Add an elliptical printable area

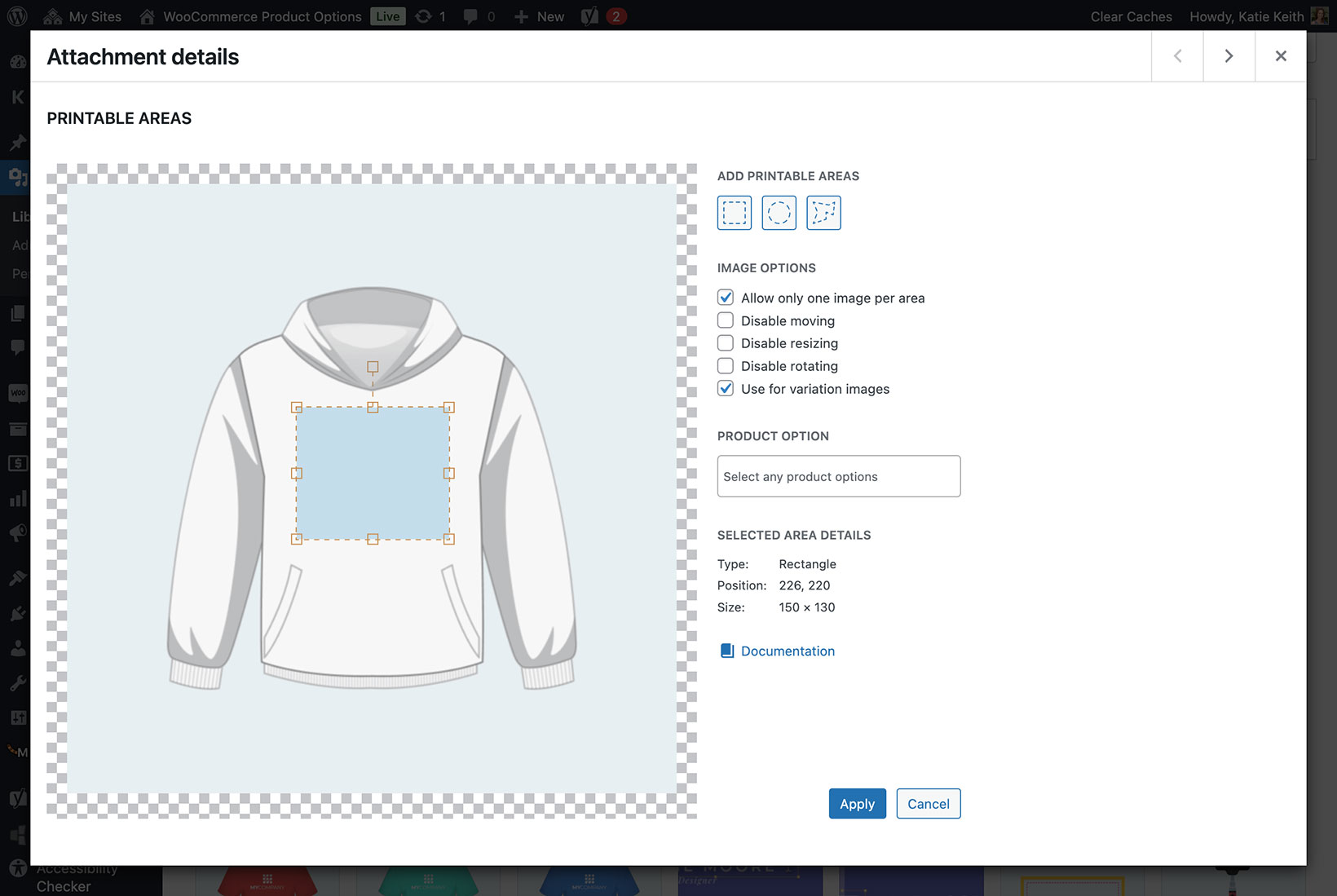coord(779,212)
